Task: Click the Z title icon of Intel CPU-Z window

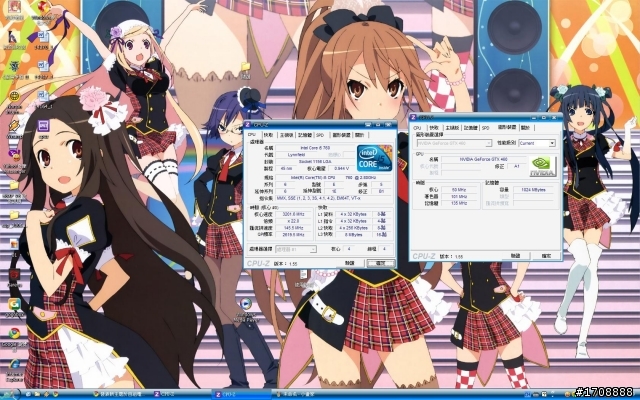Action: tap(248, 124)
